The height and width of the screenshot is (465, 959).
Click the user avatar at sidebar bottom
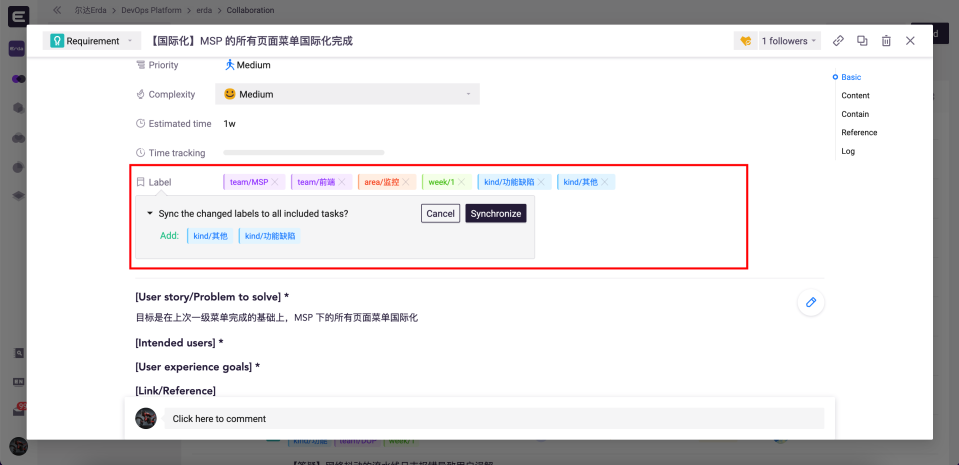[18, 447]
